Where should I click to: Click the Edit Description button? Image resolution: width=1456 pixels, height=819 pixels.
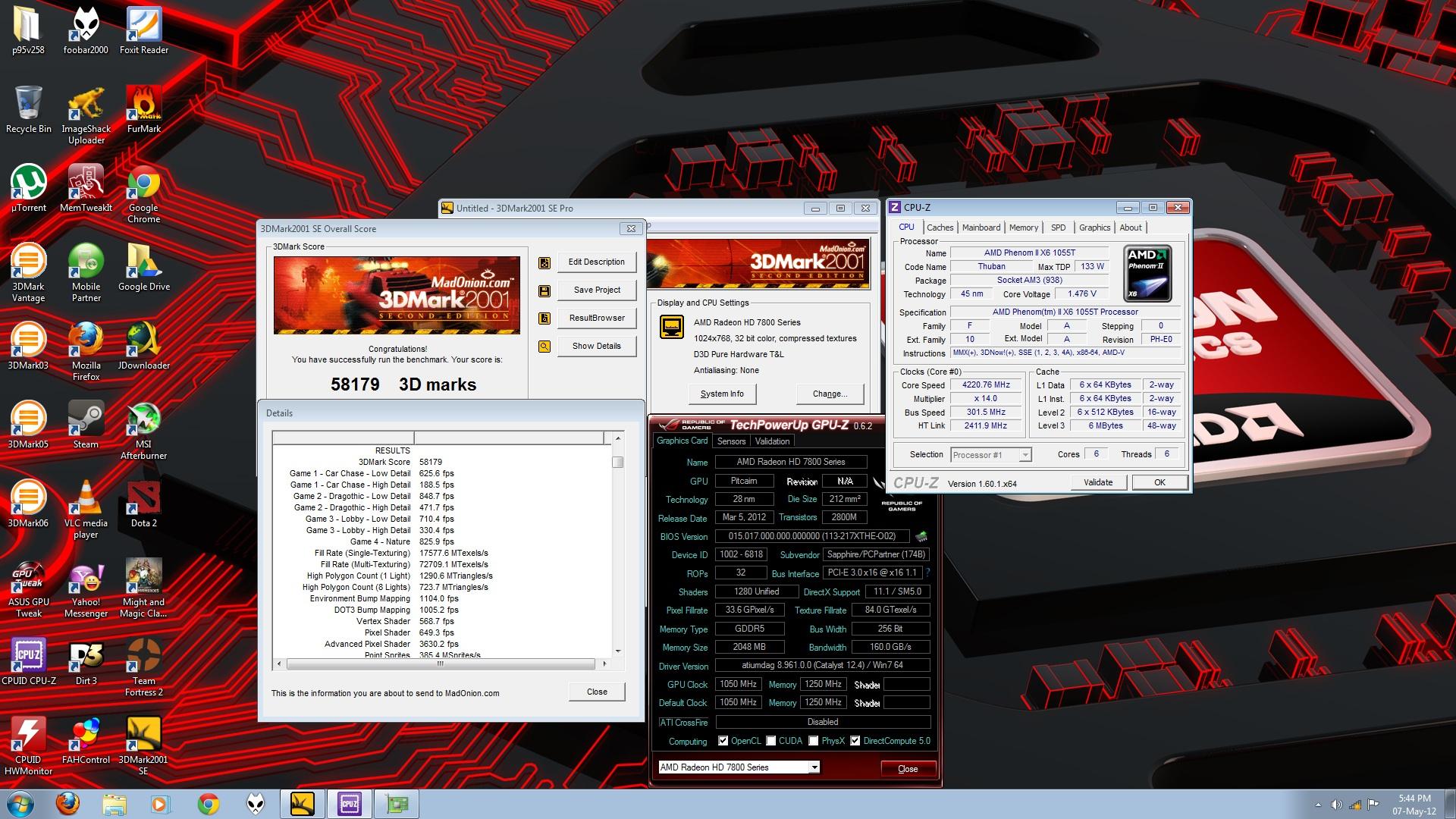[x=597, y=262]
